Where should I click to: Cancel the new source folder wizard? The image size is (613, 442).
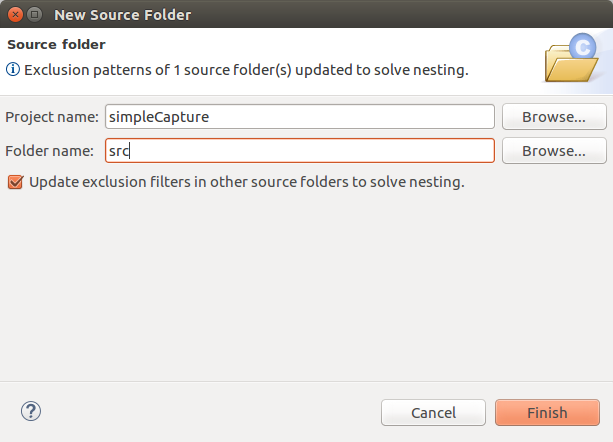[433, 412]
